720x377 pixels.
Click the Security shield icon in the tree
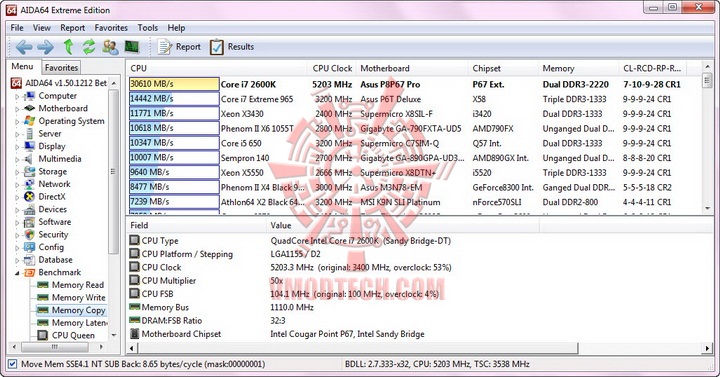click(29, 235)
